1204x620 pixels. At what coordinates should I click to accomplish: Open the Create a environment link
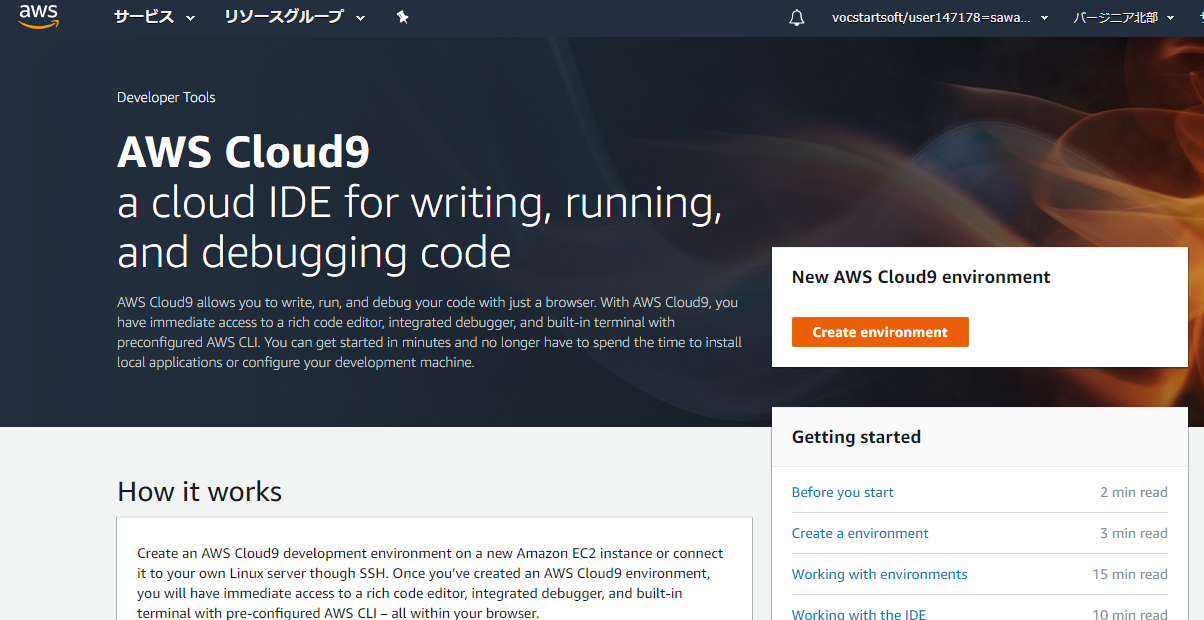tap(860, 533)
